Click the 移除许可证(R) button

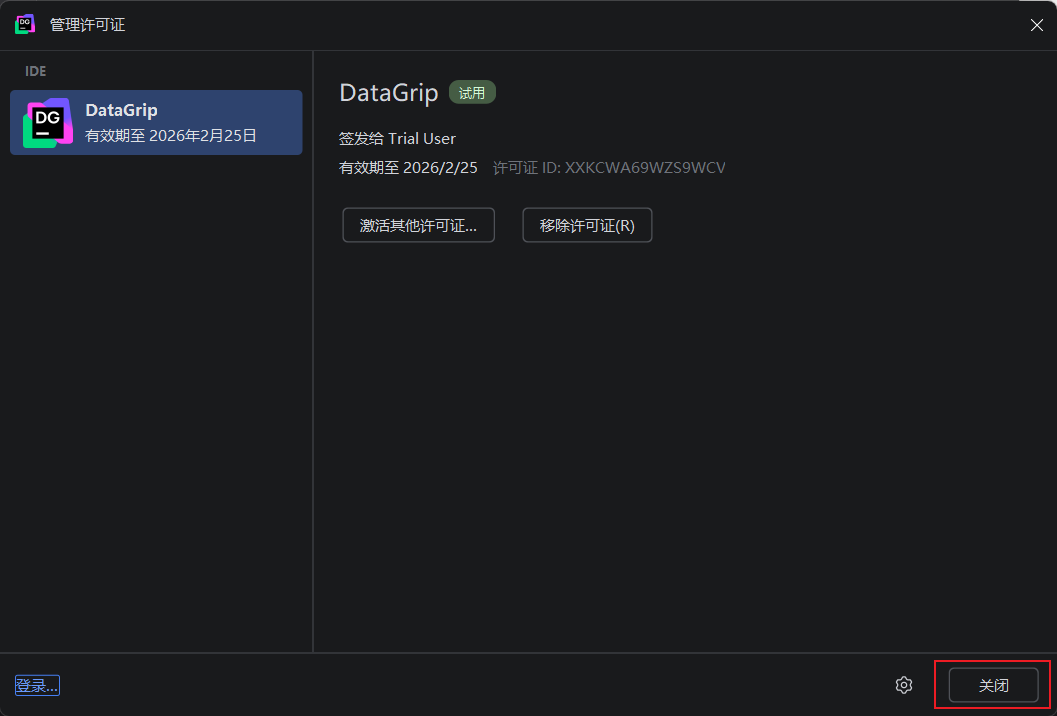(587, 225)
